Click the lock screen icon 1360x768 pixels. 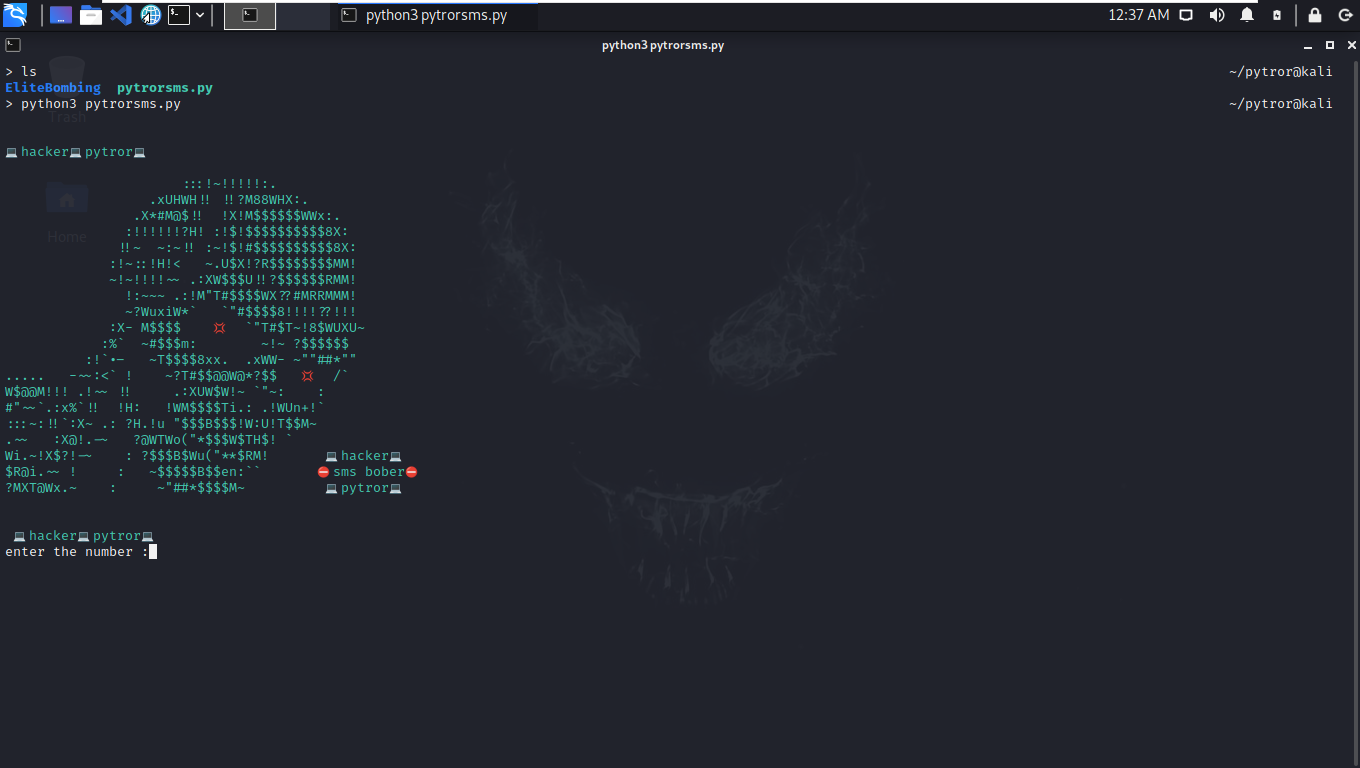1315,15
